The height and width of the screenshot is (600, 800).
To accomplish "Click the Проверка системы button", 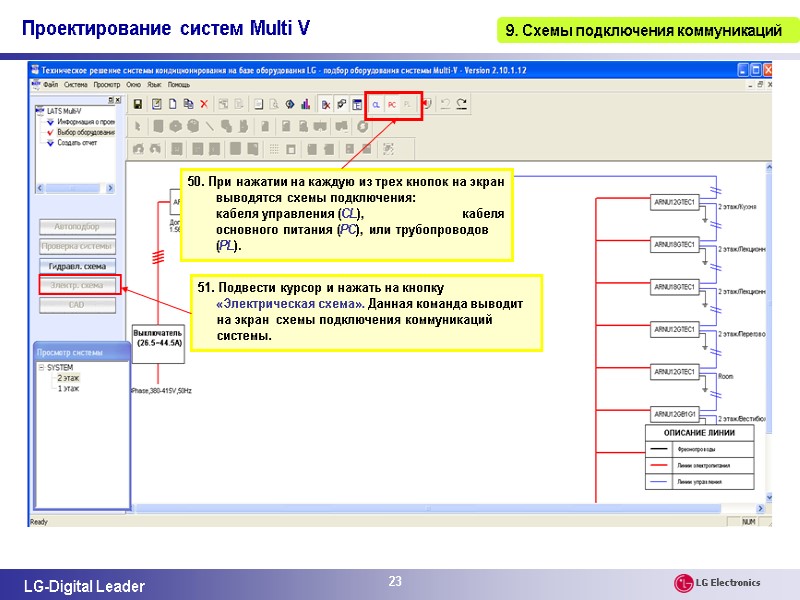I will [77, 246].
